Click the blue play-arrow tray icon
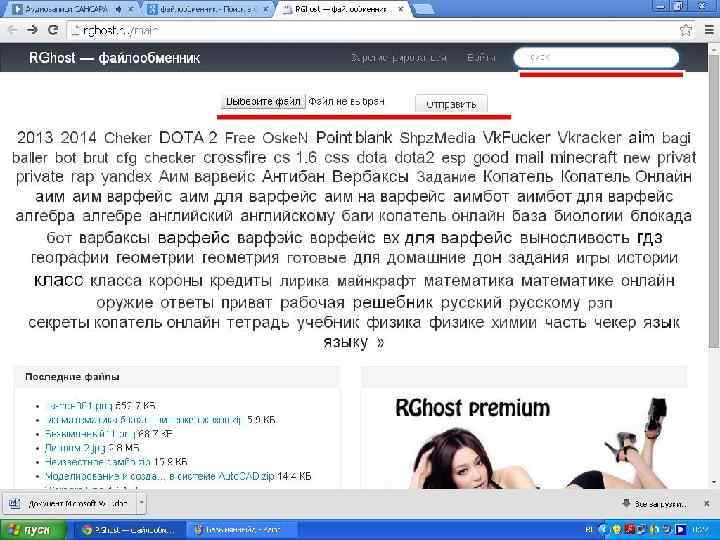 [681, 530]
